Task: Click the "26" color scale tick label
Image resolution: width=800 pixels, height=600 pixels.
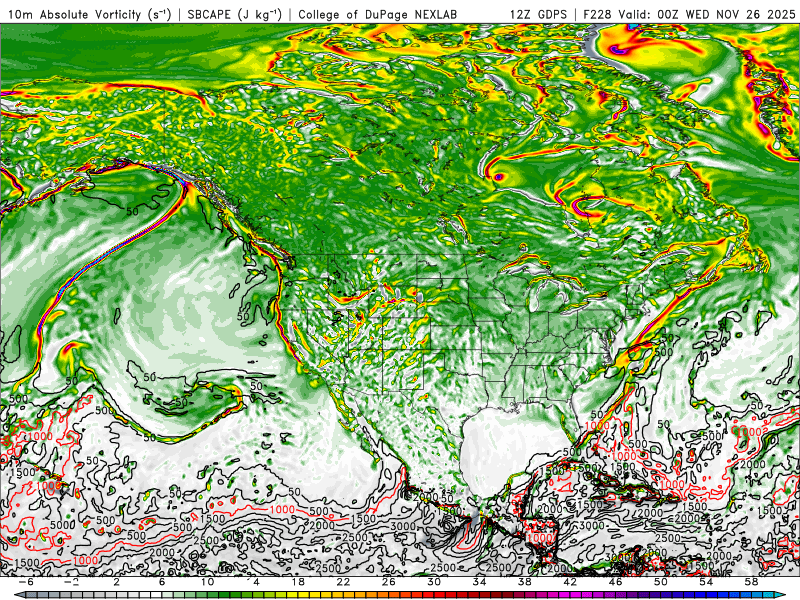Action: point(388,582)
